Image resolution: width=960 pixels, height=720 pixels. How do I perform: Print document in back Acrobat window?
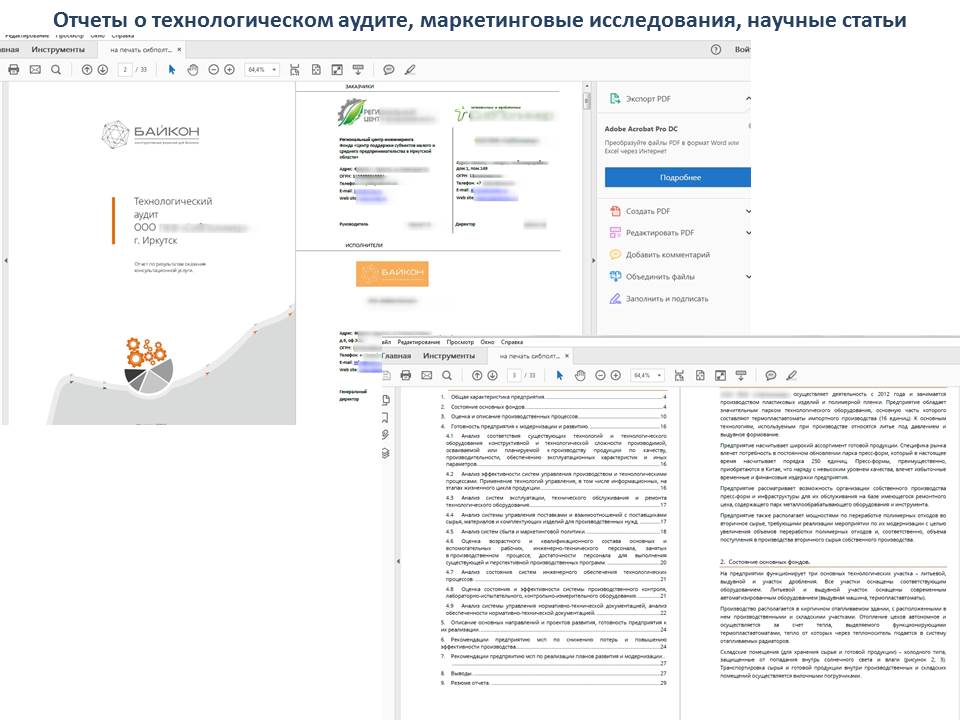pyautogui.click(x=13, y=70)
